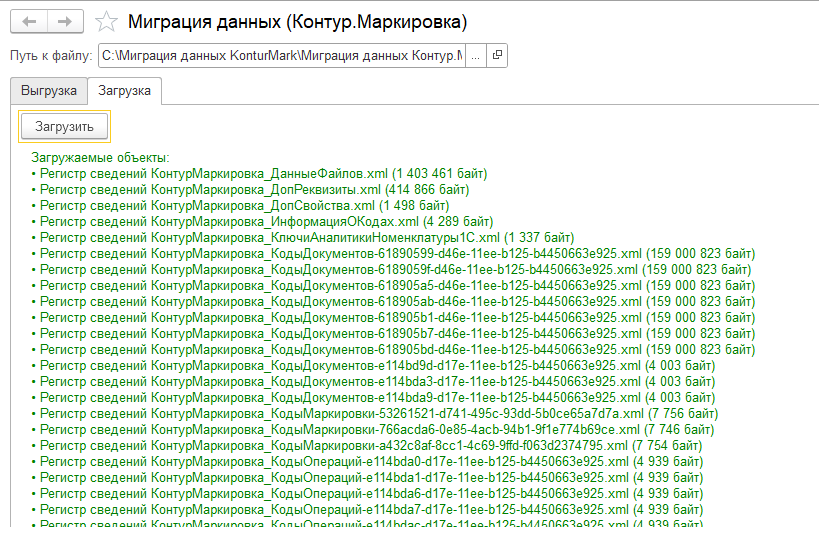Select the КодыОпераций-e114bda1 row
Screen dimensions: 819x534
(367, 478)
